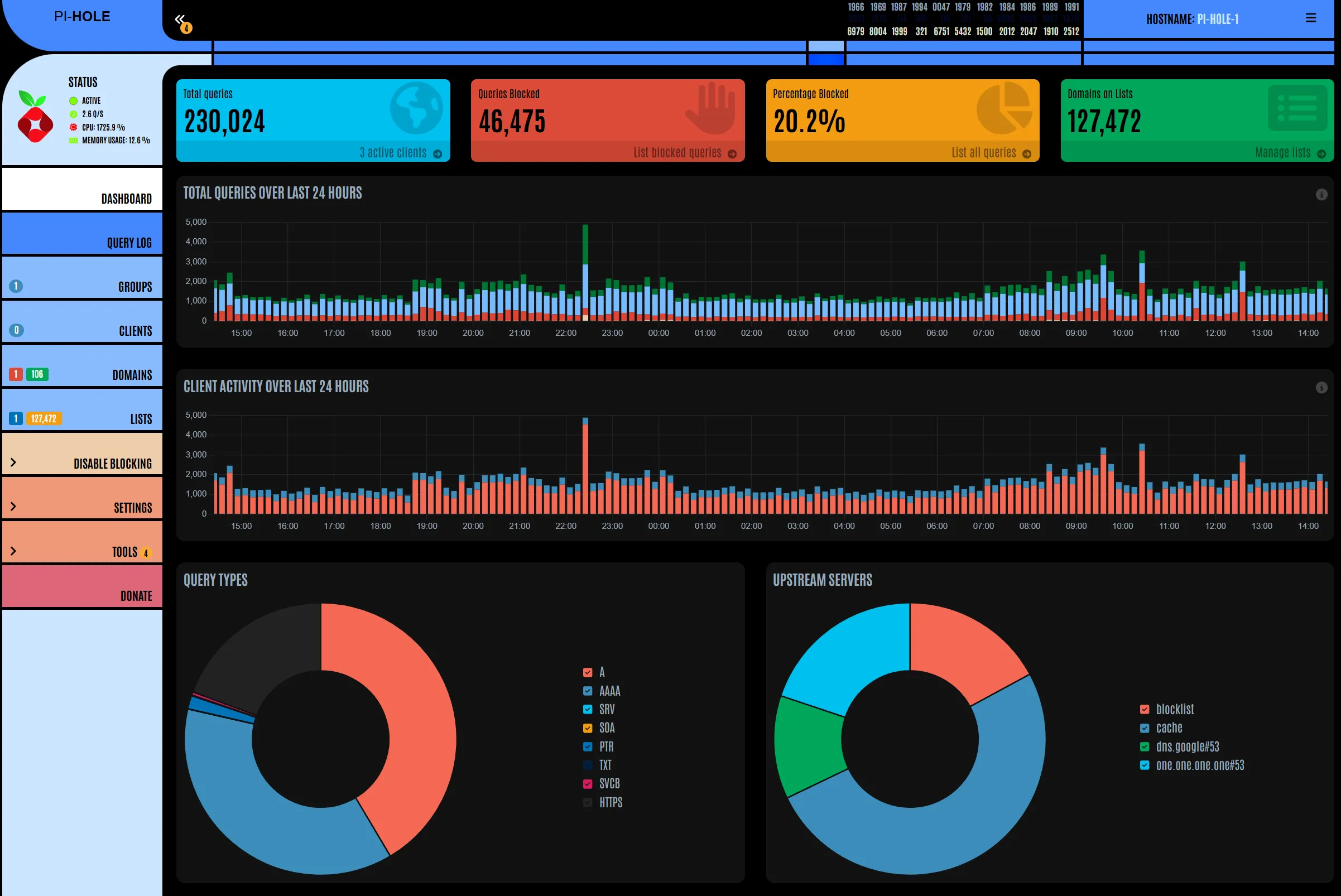Uncheck the dns.google#53 upstream checkbox
Image resolution: width=1341 pixels, height=896 pixels.
coord(1145,747)
